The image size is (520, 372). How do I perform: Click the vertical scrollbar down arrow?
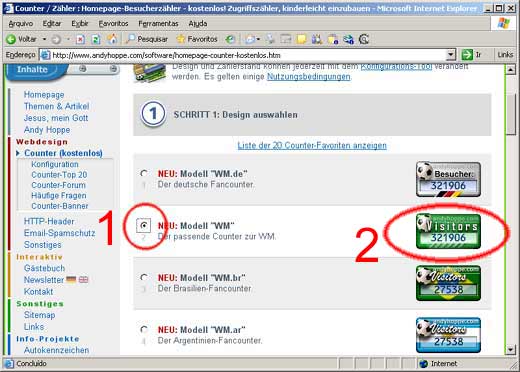[x=510, y=349]
